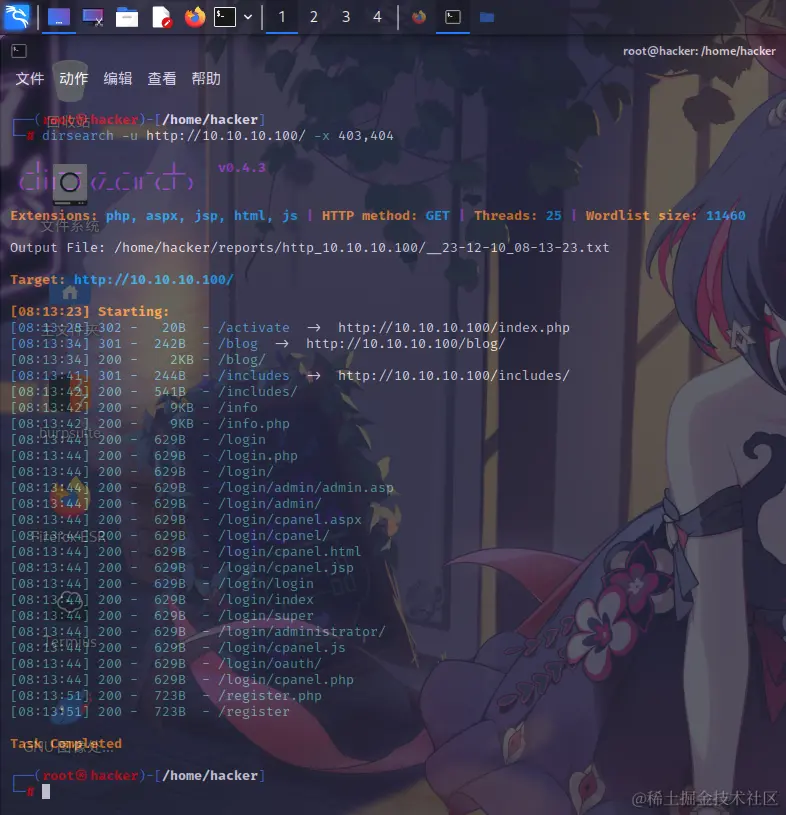Screen dimensions: 786x815
Task: Select the /register.php result path
Action: (x=270, y=695)
